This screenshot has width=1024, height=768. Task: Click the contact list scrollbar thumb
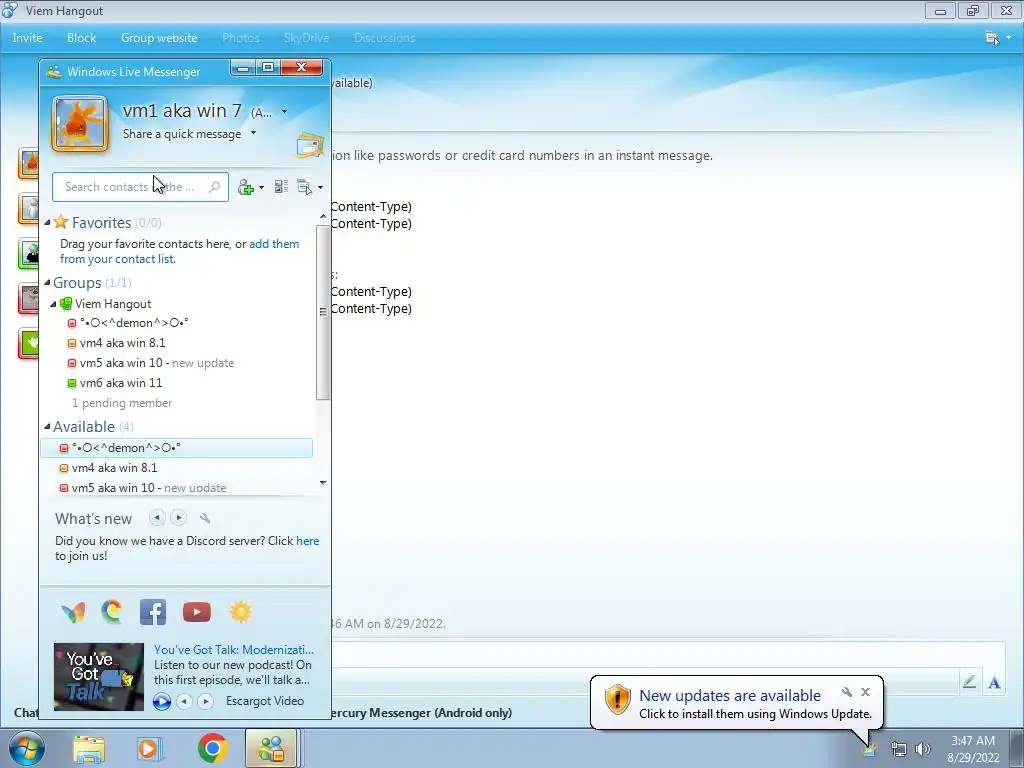click(323, 312)
